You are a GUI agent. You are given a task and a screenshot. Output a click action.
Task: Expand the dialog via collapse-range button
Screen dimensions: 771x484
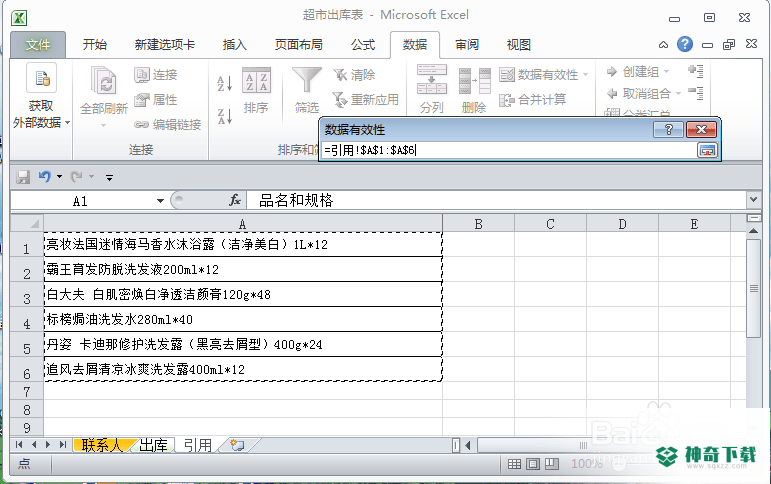[707, 150]
